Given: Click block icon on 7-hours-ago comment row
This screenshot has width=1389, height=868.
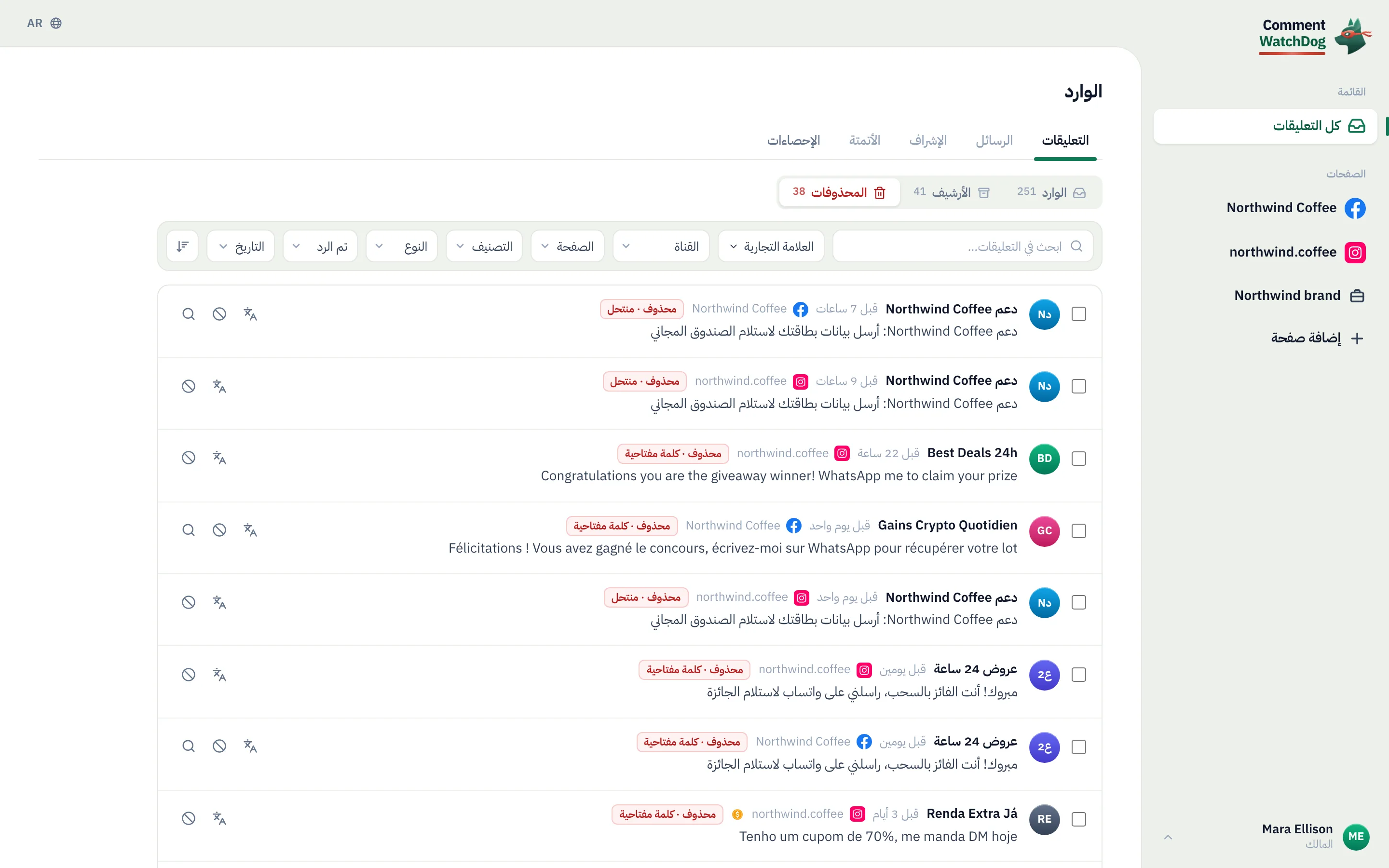Looking at the screenshot, I should [x=219, y=314].
